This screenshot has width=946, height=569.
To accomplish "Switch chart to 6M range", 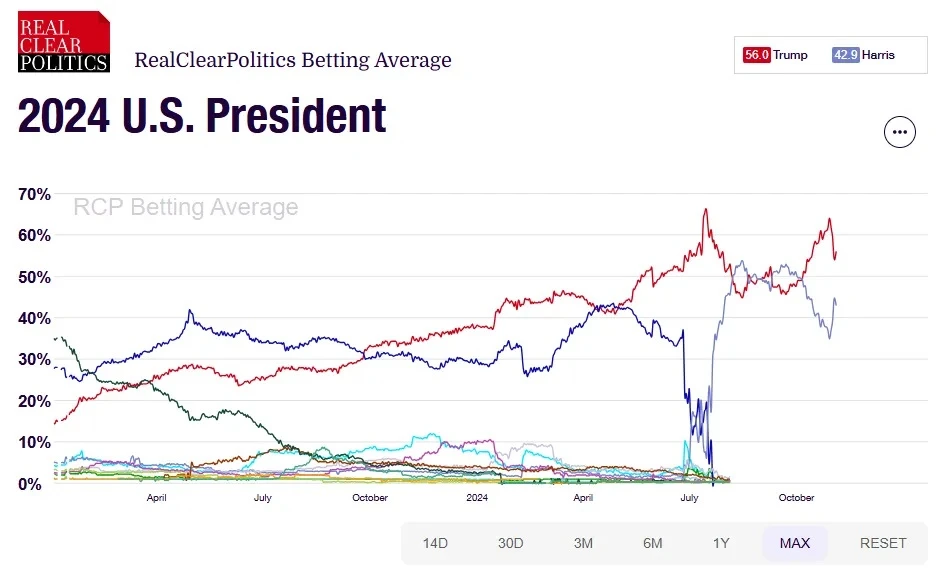I will pos(652,543).
